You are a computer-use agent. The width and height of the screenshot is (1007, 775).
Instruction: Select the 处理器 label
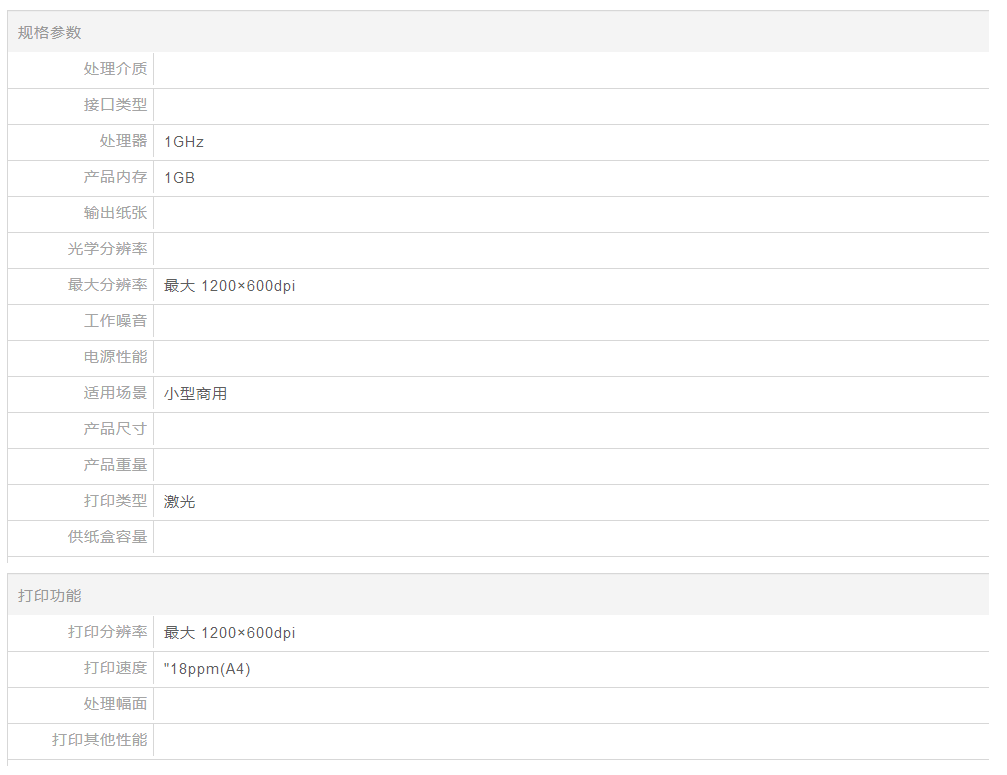123,141
